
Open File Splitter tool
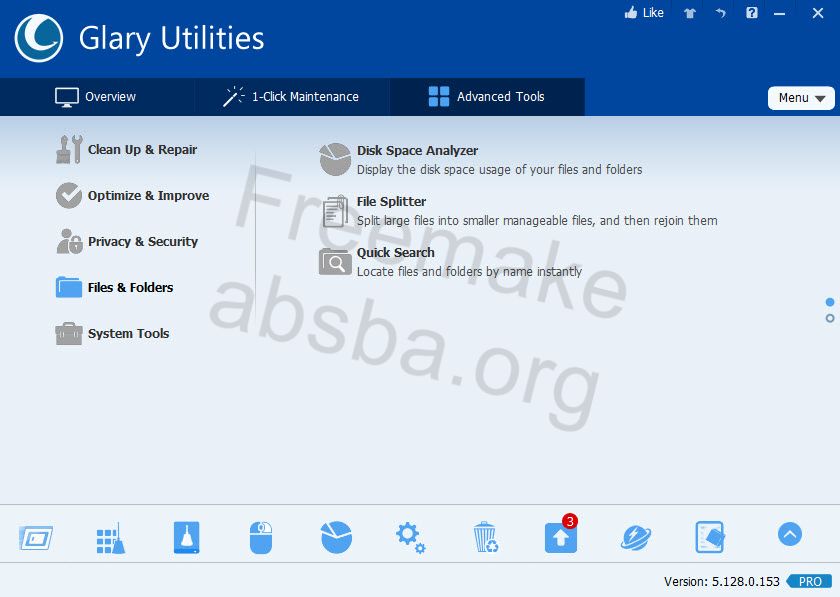pyautogui.click(x=392, y=202)
